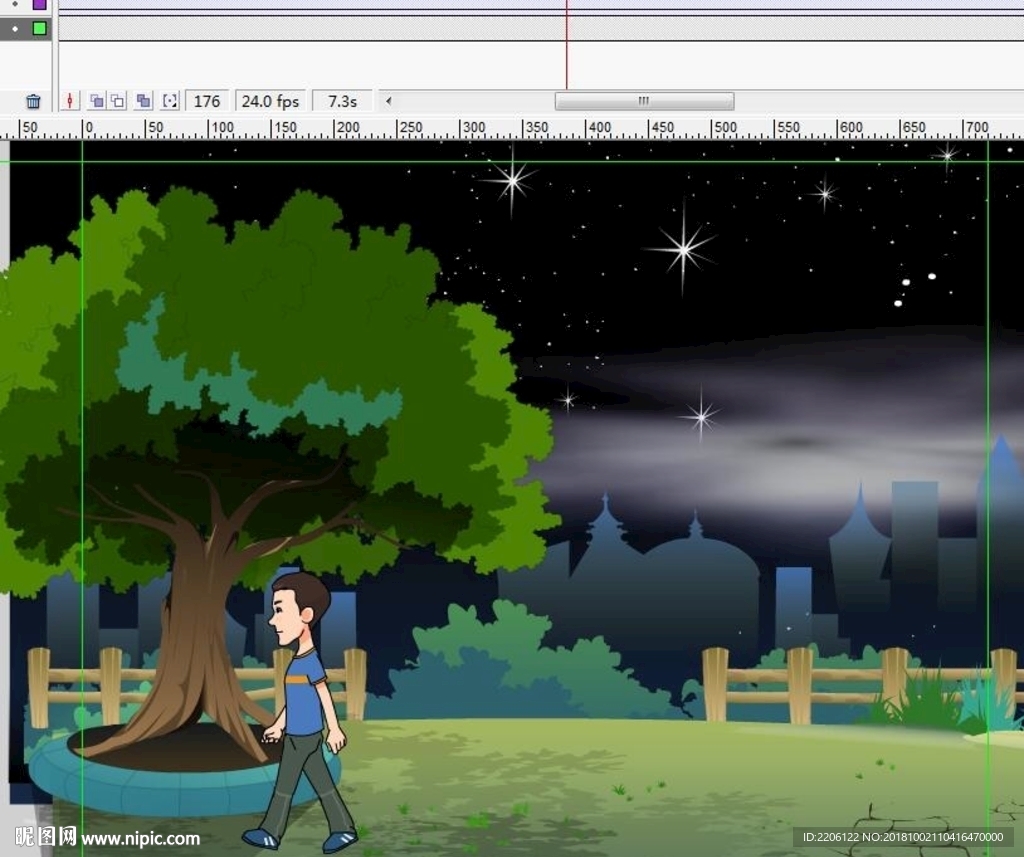Click the green layer outline color square

coord(40,28)
